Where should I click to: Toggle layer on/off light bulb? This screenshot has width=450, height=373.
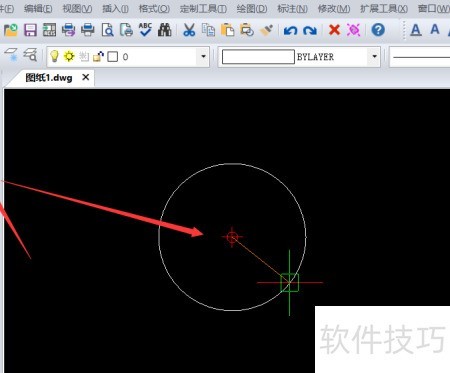click(54, 56)
